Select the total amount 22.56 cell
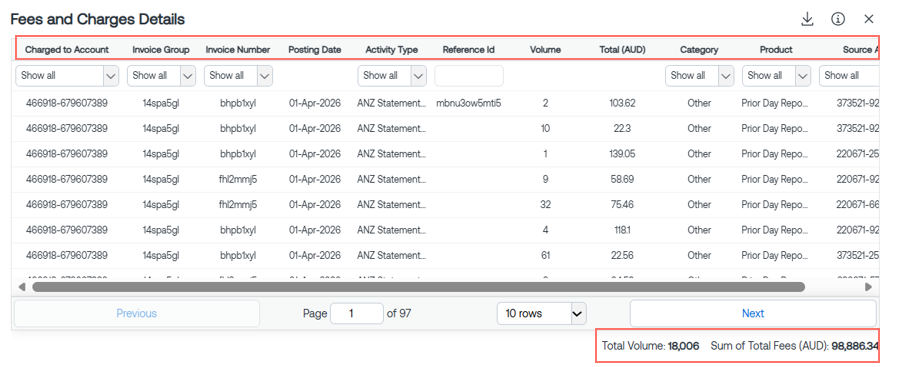901x367 pixels. [622, 255]
